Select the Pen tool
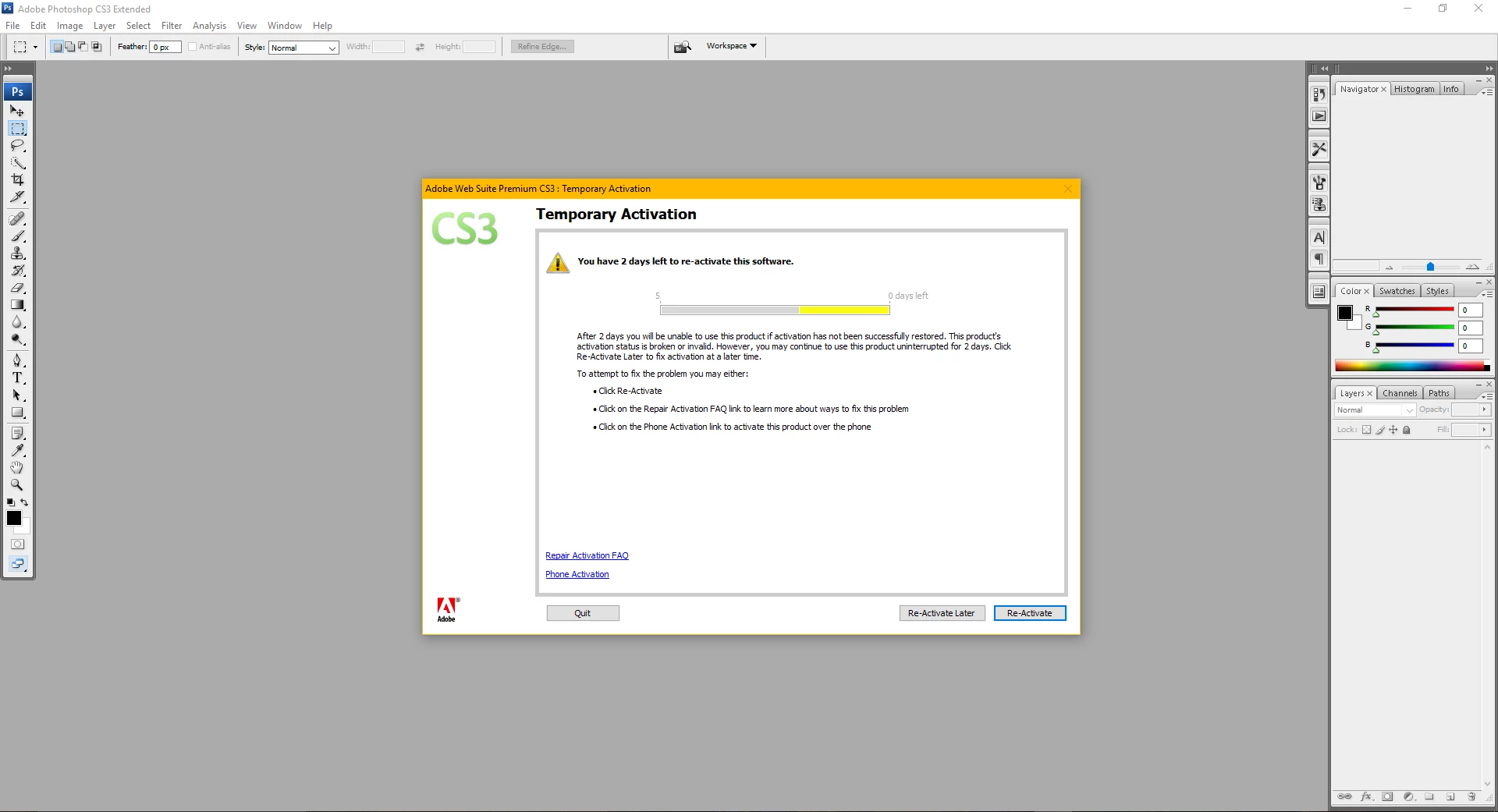The image size is (1498, 812). [x=17, y=360]
